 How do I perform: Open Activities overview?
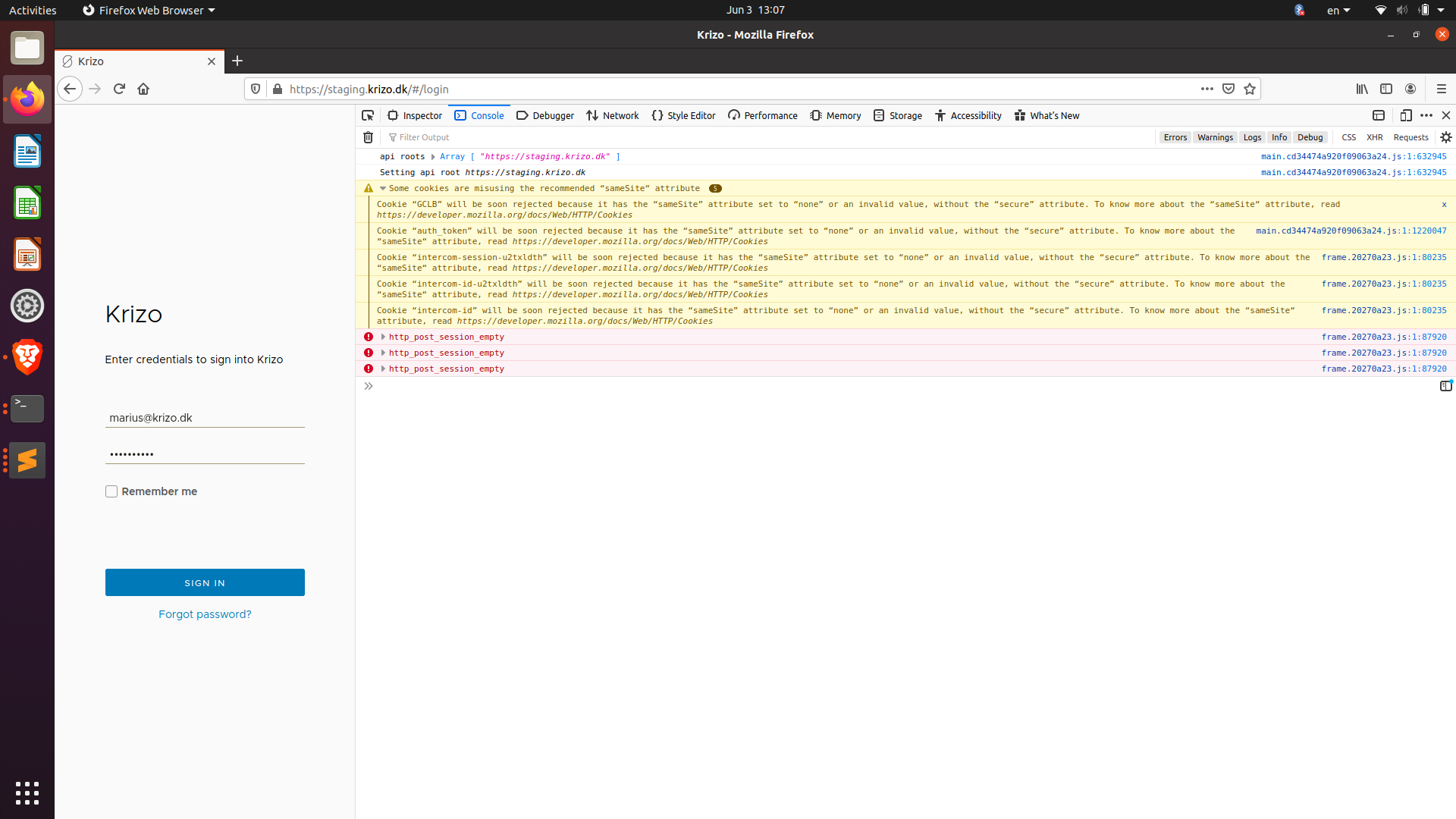point(33,10)
